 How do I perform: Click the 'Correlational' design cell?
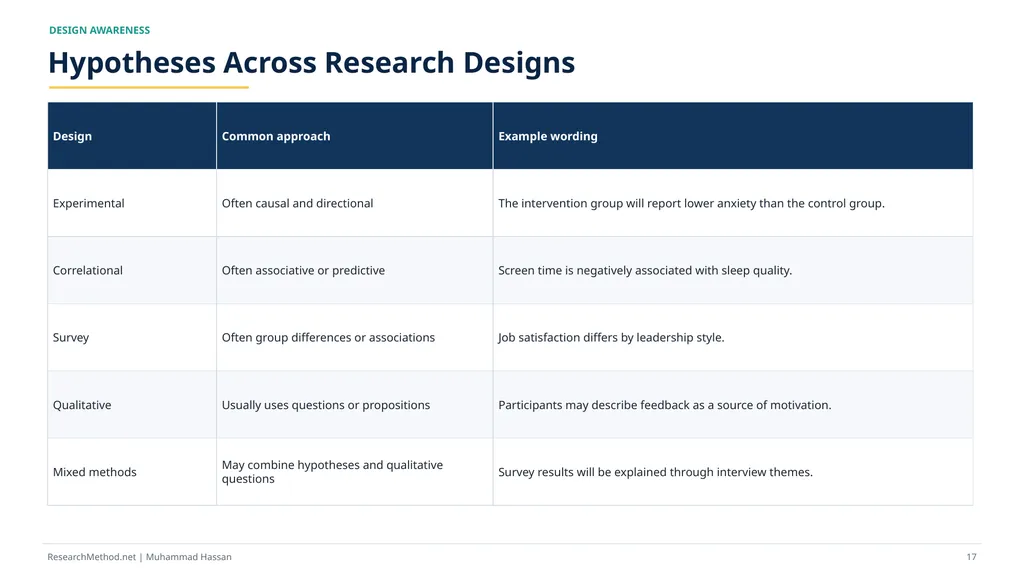tap(132, 270)
